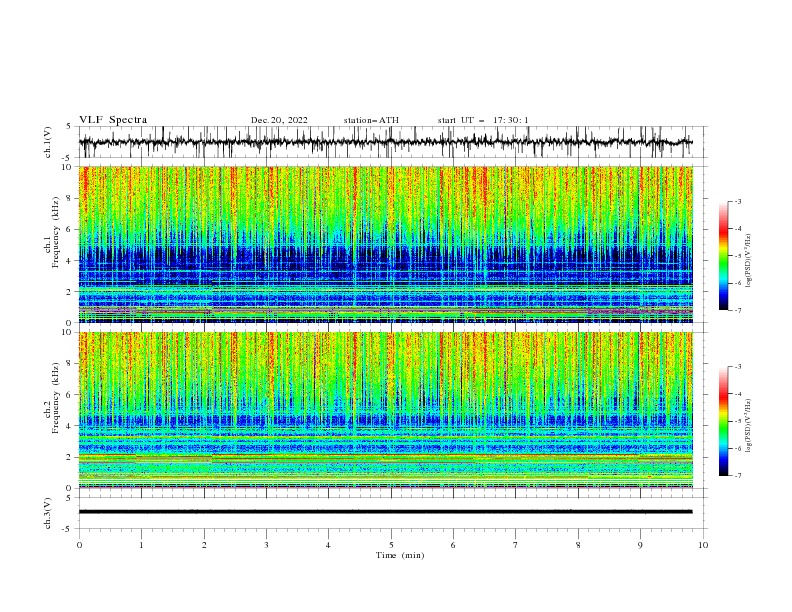Click the "-3" tick on the ch.2 colorbar
The width and height of the screenshot is (792, 612).
(x=737, y=367)
